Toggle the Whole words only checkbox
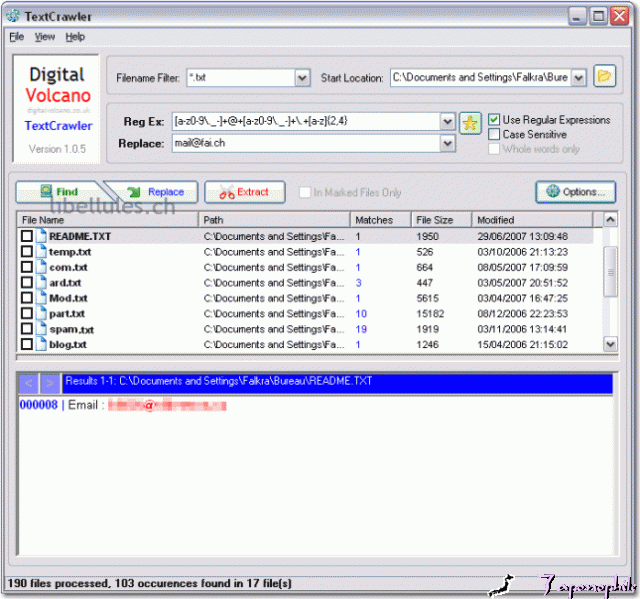The height and width of the screenshot is (599, 640). click(x=494, y=149)
